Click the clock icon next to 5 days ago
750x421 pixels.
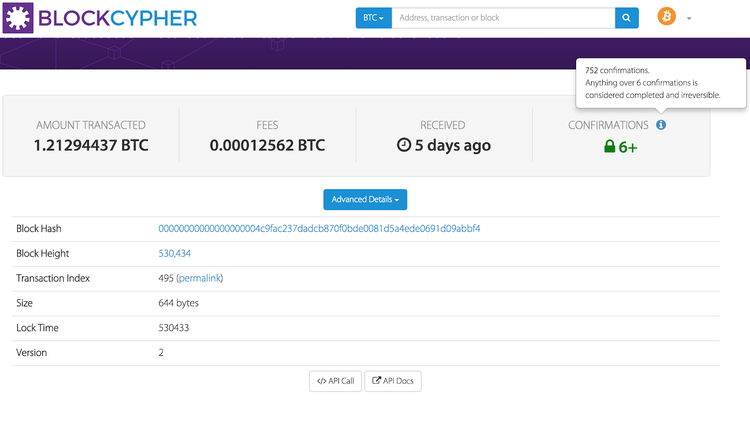(403, 145)
